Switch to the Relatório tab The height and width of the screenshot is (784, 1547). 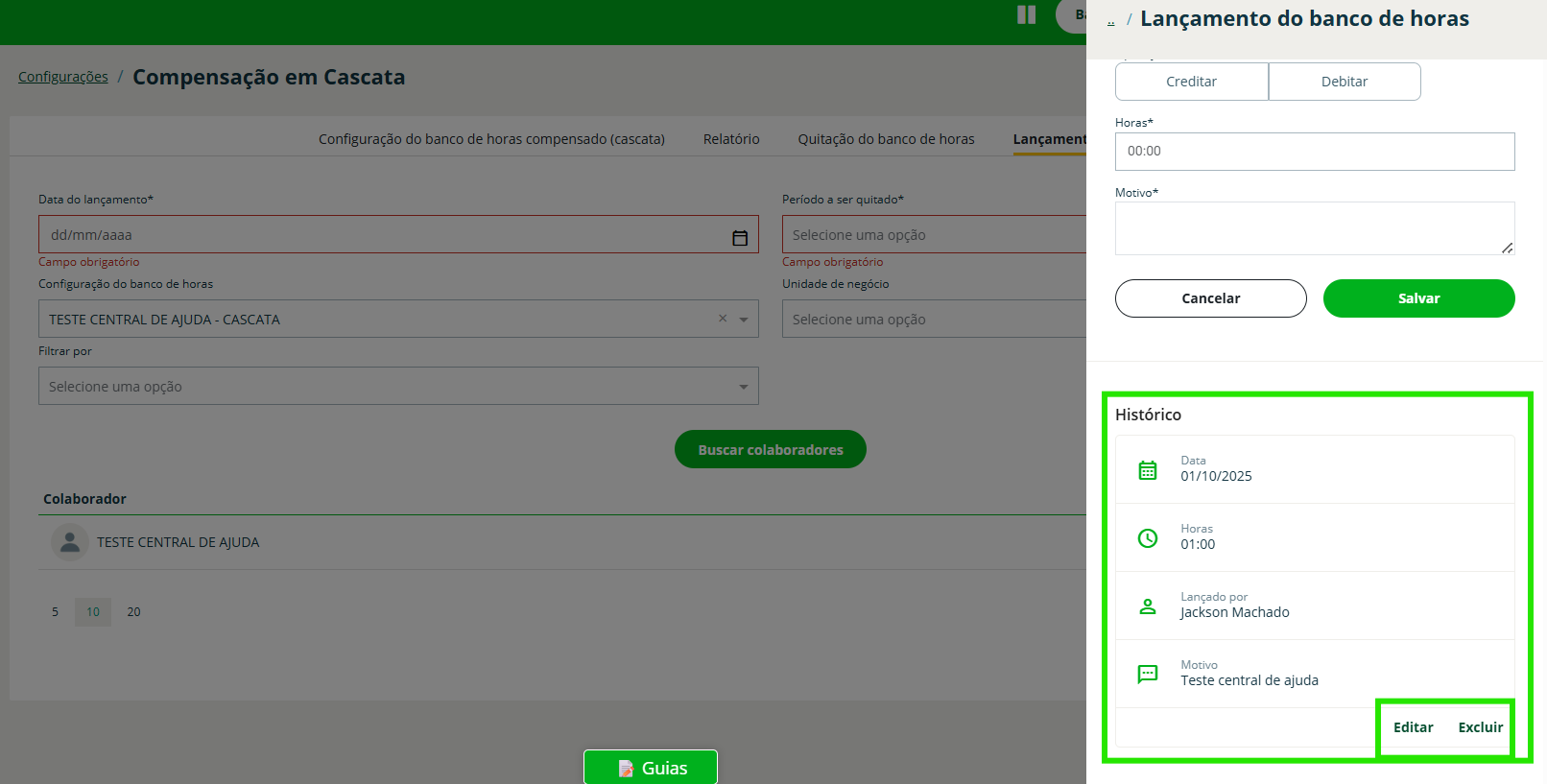(x=730, y=139)
